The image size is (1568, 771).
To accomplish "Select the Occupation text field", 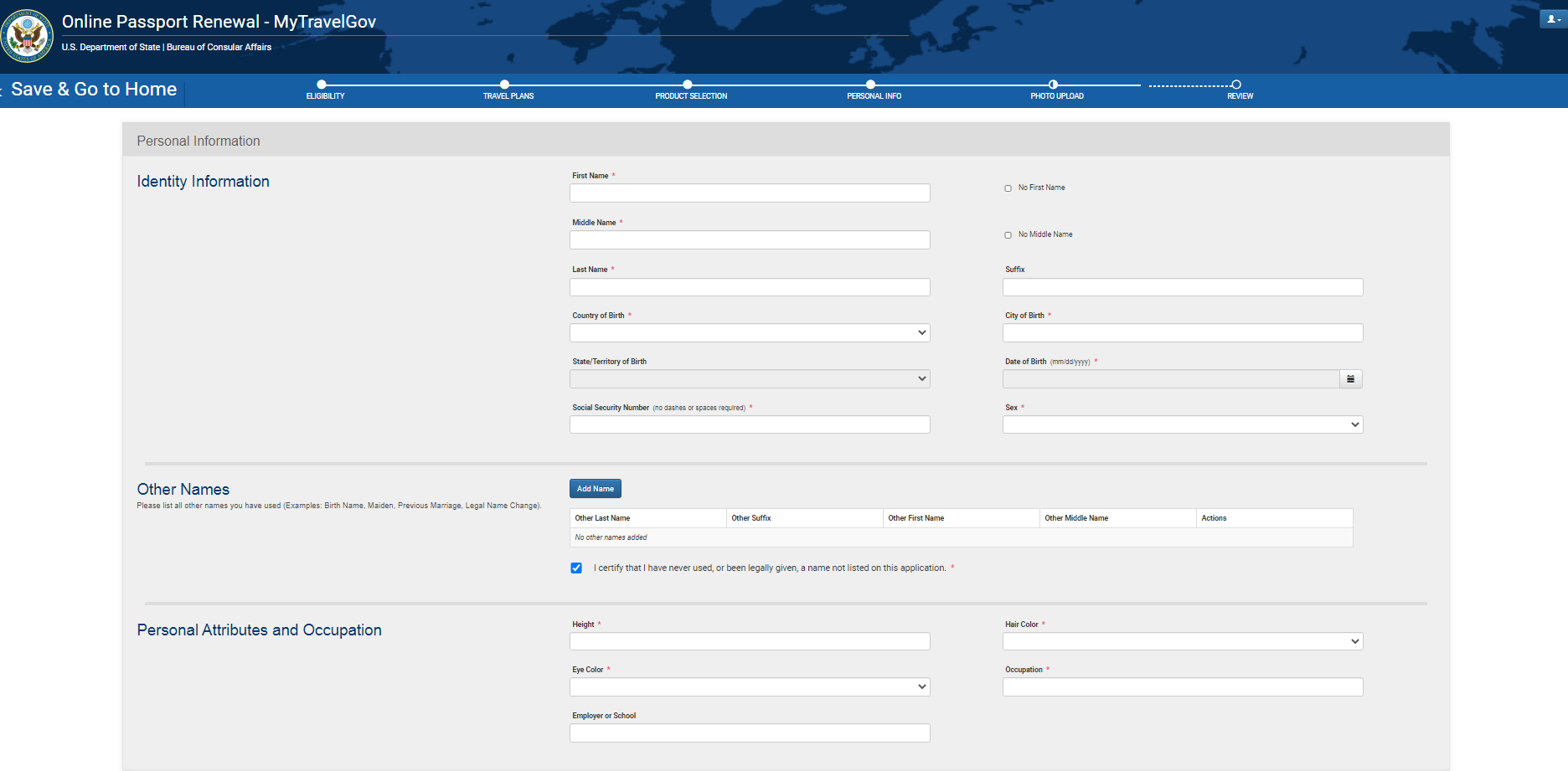I will coord(1182,687).
